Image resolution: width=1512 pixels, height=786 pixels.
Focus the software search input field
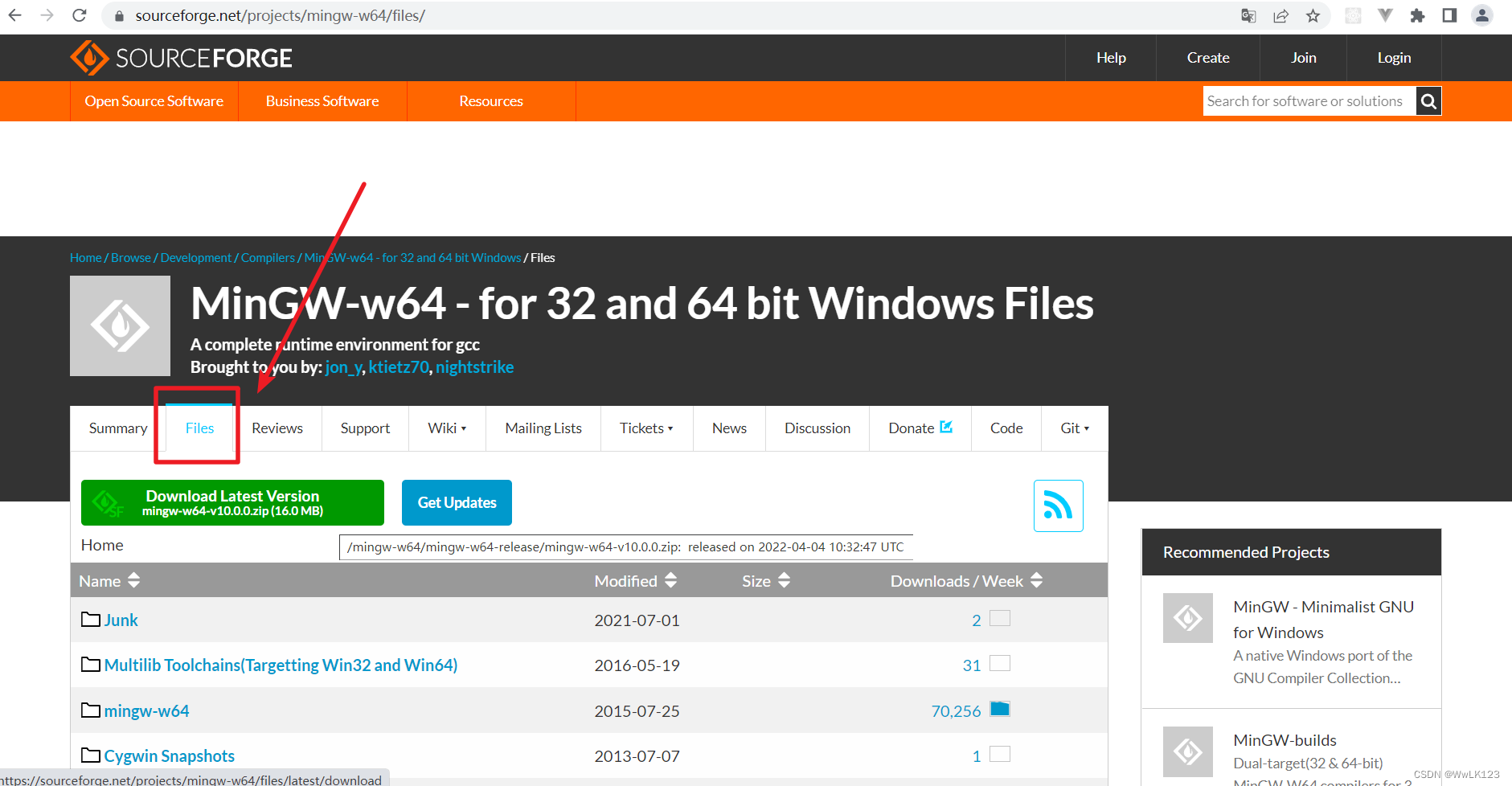click(1309, 101)
